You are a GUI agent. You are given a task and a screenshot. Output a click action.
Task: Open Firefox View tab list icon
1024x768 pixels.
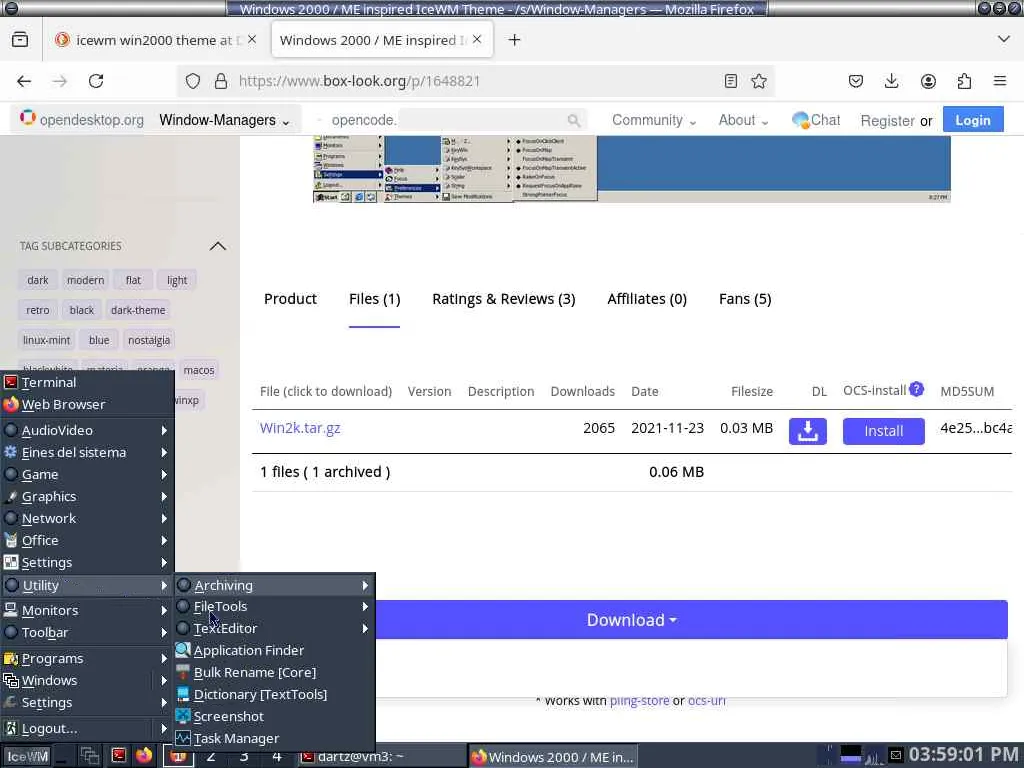pos(20,40)
